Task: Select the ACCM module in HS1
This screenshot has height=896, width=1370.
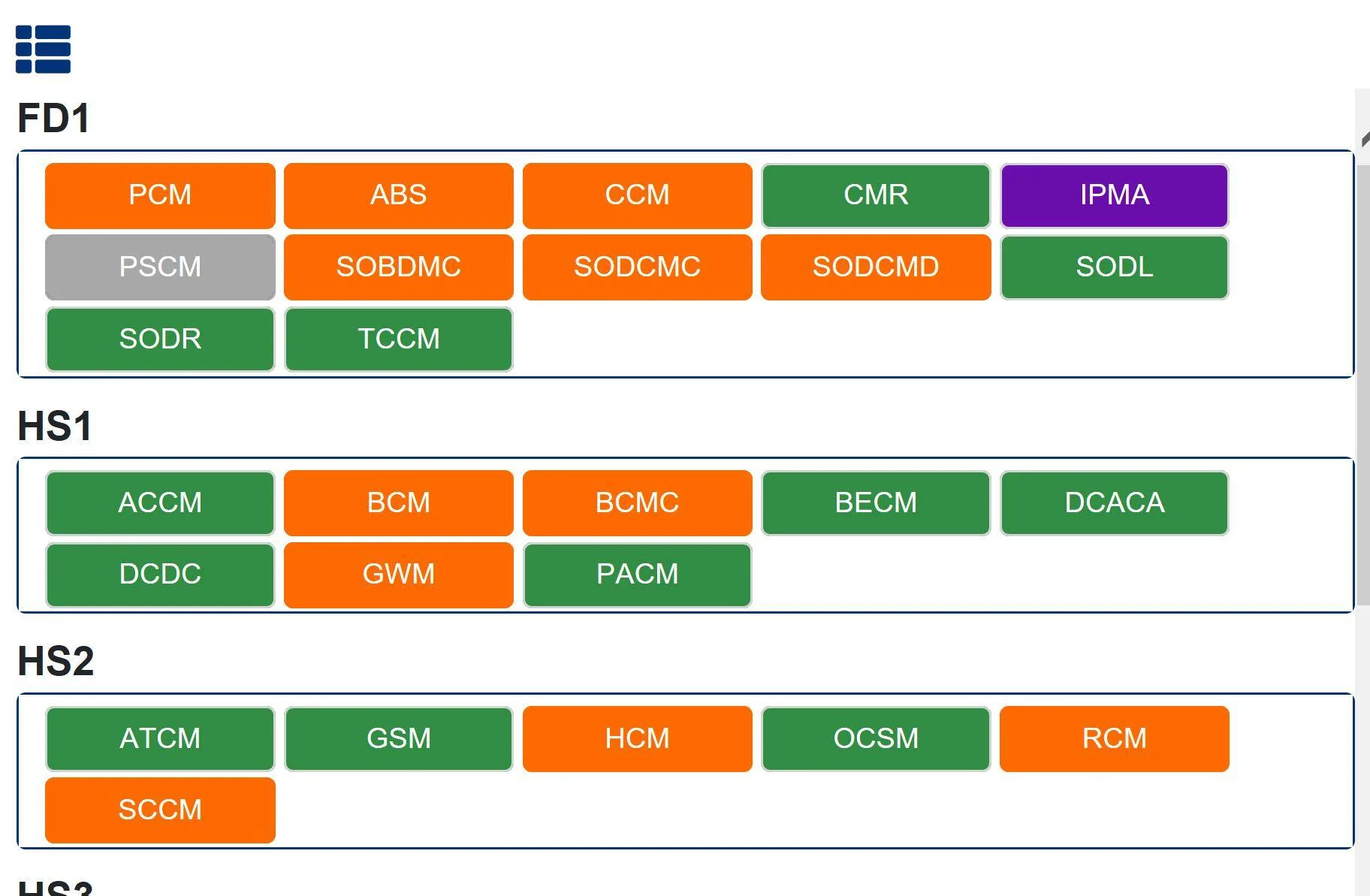Action: point(160,502)
